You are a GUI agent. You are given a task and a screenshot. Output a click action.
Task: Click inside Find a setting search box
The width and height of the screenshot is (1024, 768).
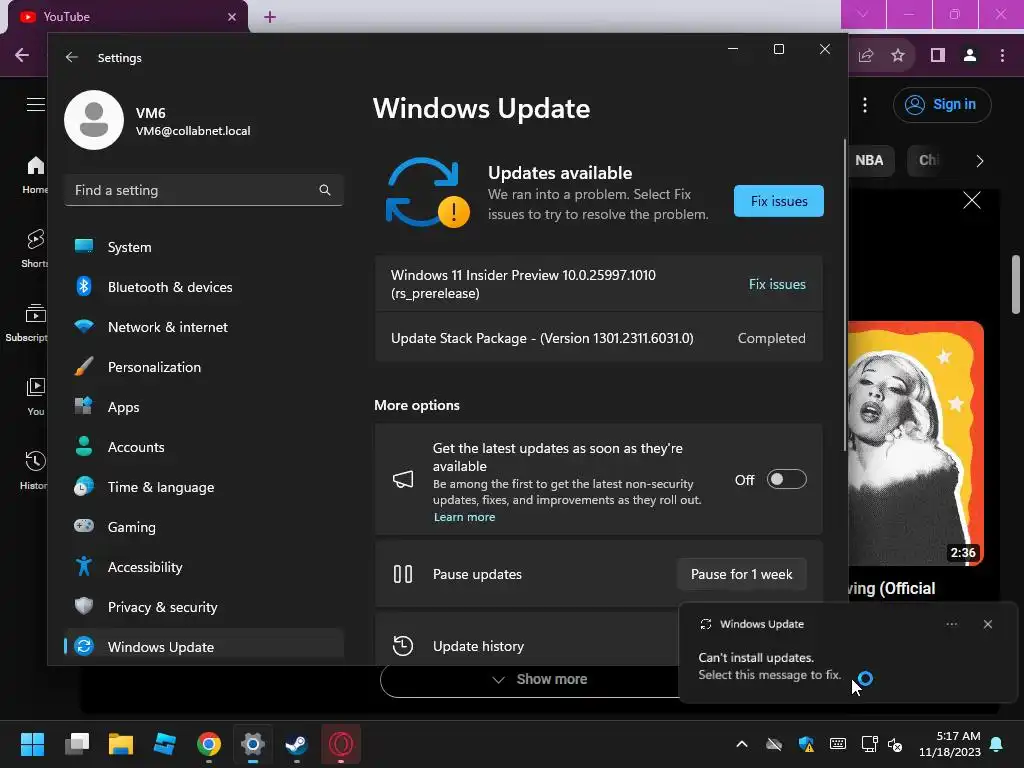click(x=204, y=190)
